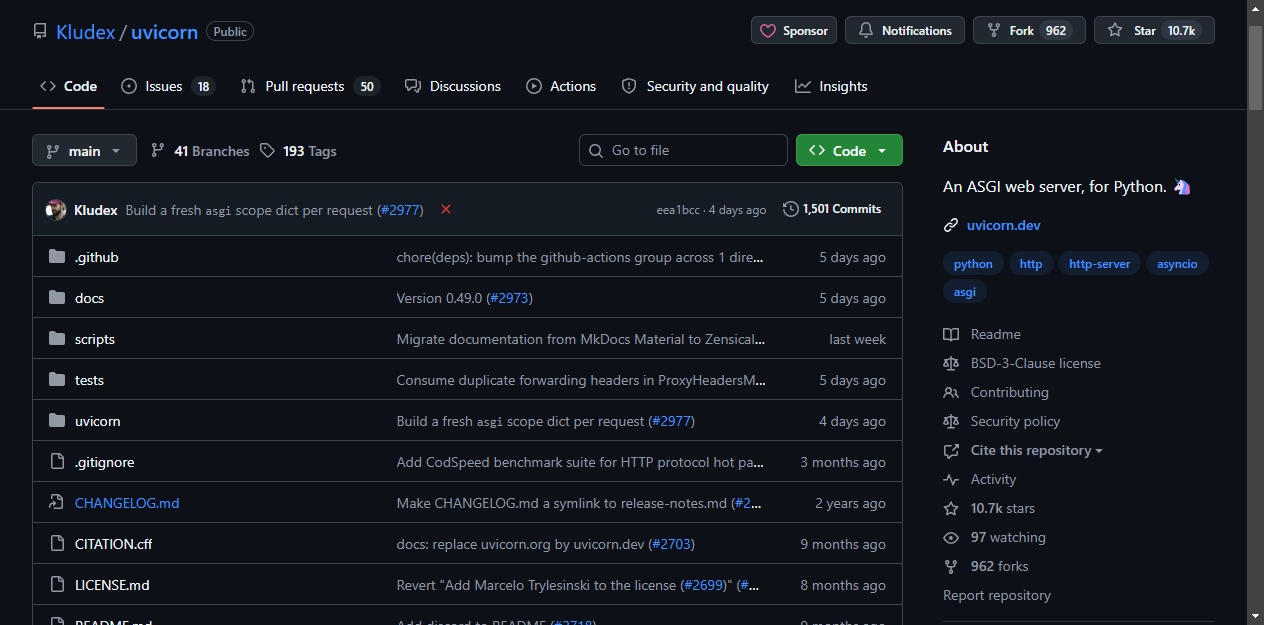Open the docs folder
The image size is (1264, 625).
[89, 298]
